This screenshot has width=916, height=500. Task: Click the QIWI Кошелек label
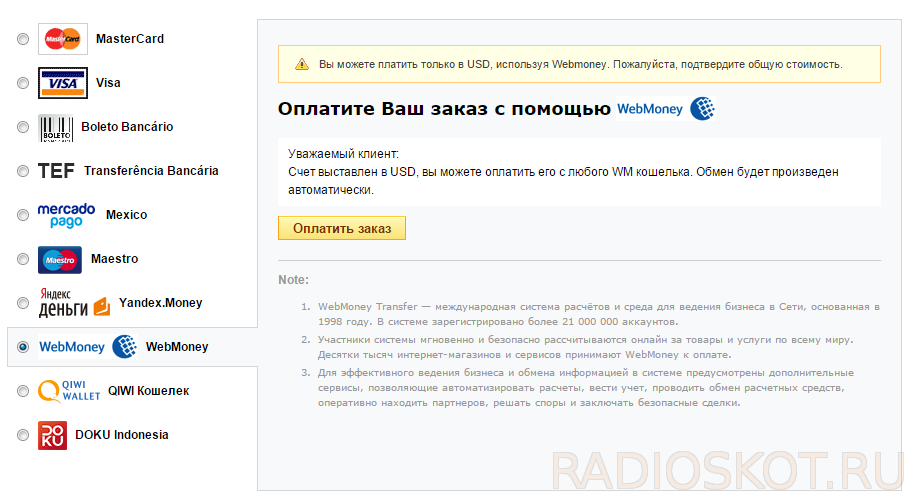[148, 391]
